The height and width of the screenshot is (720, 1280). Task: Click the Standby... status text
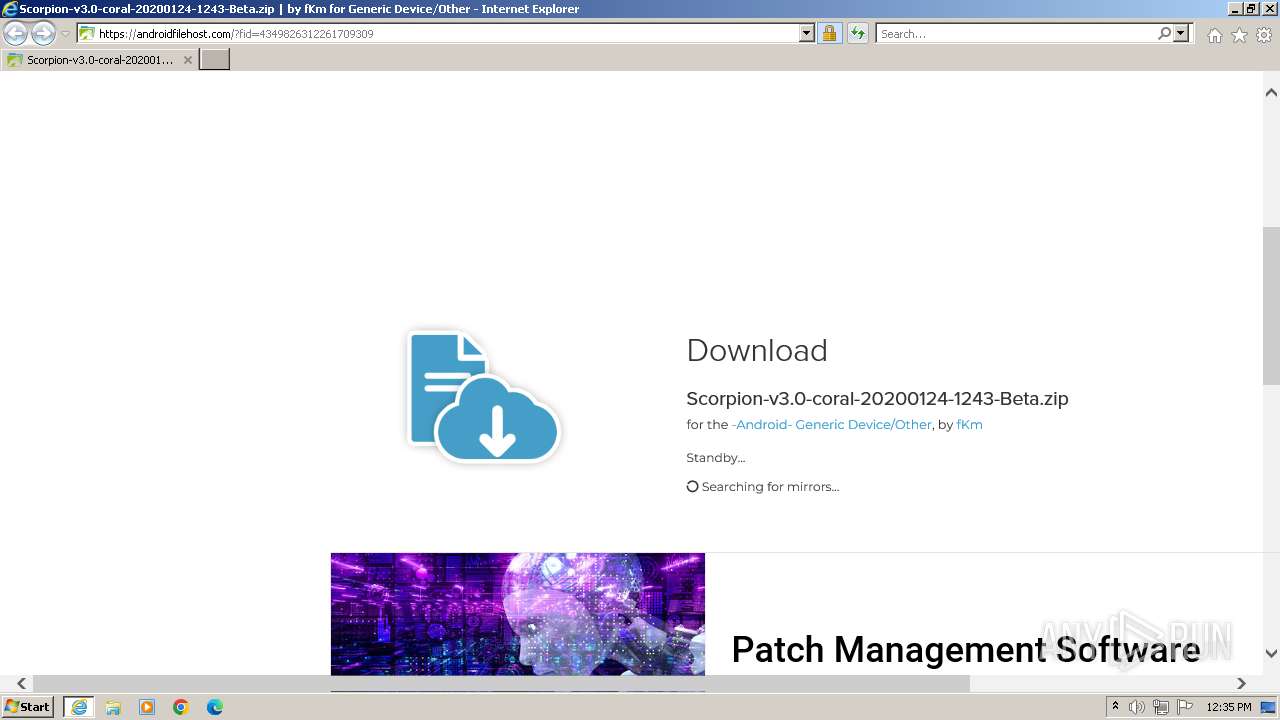pos(716,458)
